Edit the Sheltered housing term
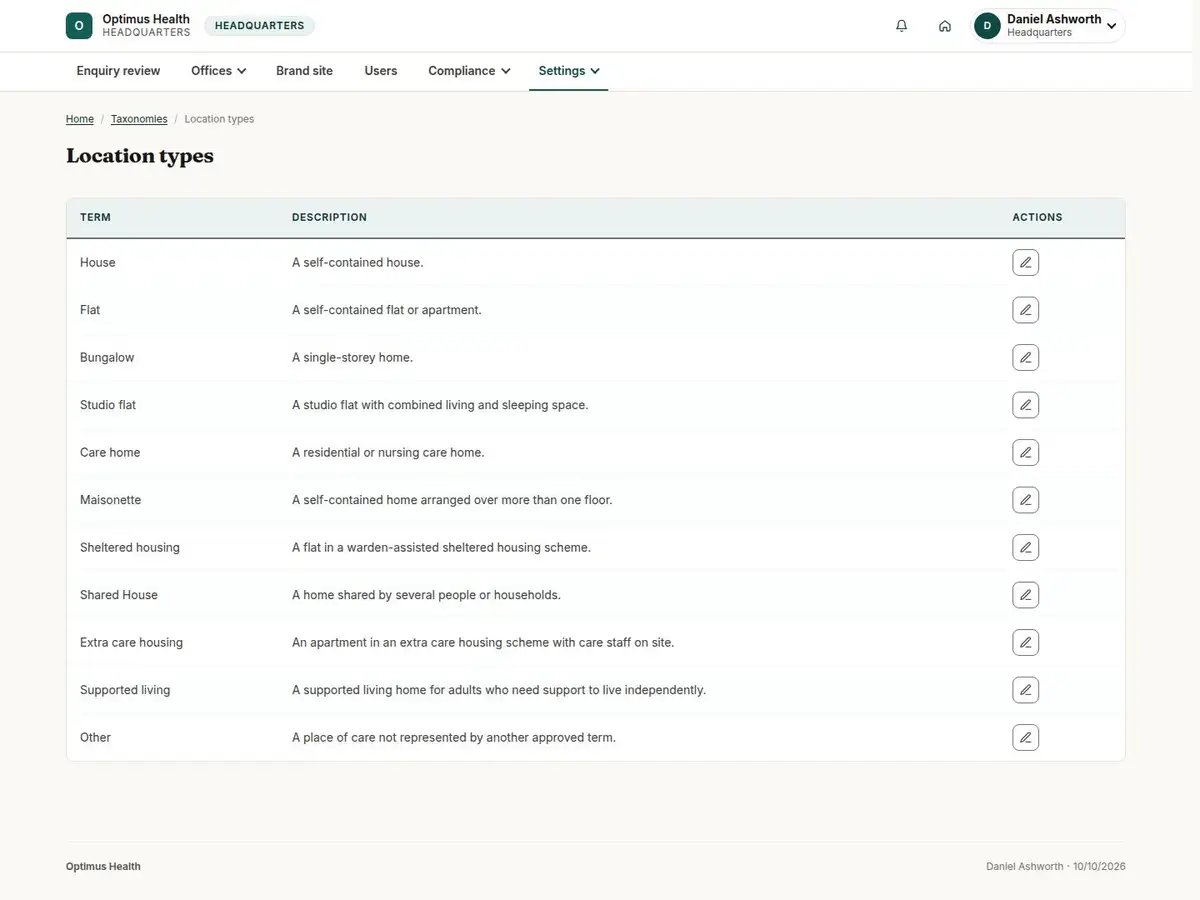The width and height of the screenshot is (1200, 900). click(x=1025, y=548)
